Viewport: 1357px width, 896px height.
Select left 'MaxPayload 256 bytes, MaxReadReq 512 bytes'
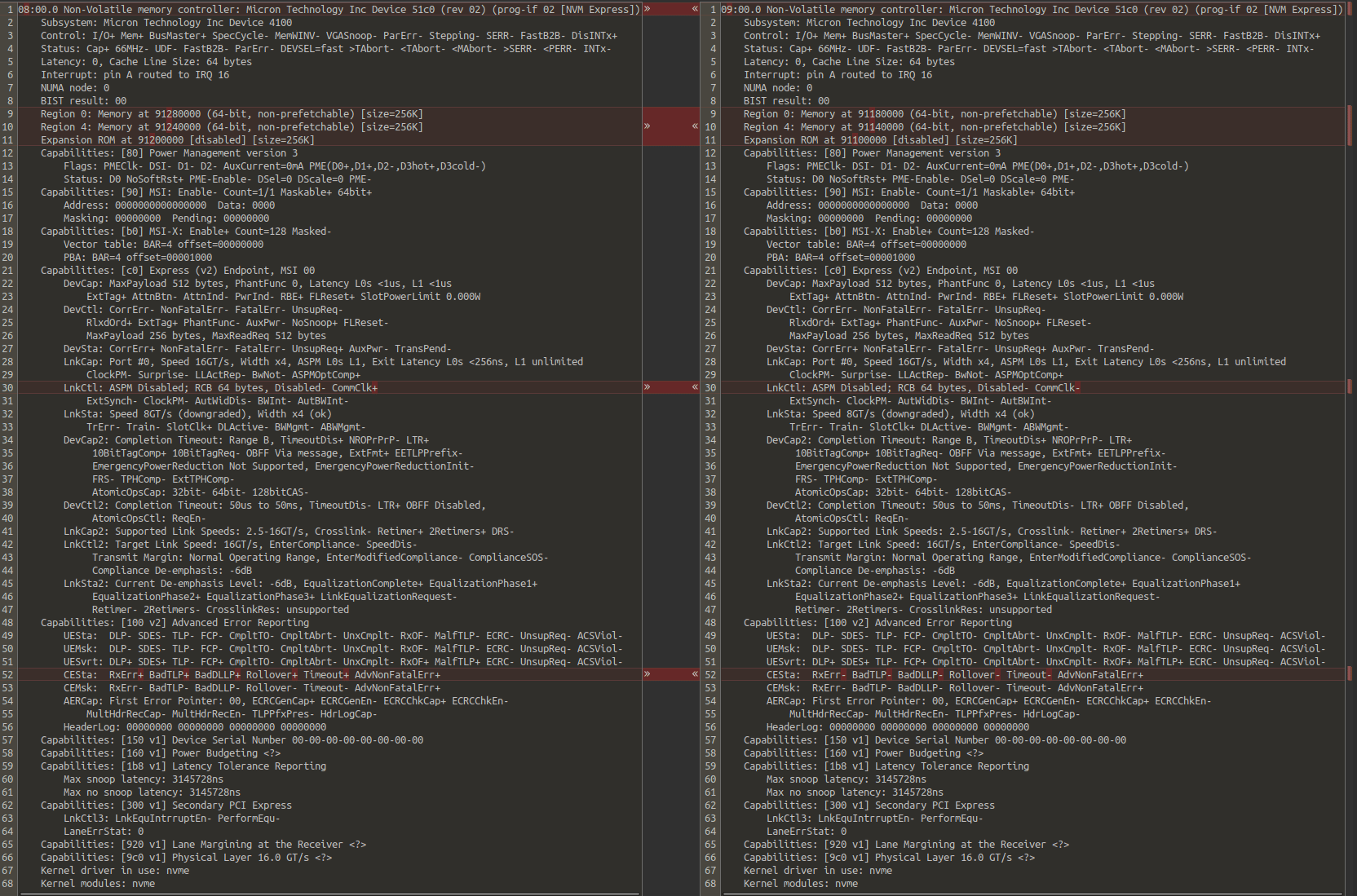click(206, 335)
